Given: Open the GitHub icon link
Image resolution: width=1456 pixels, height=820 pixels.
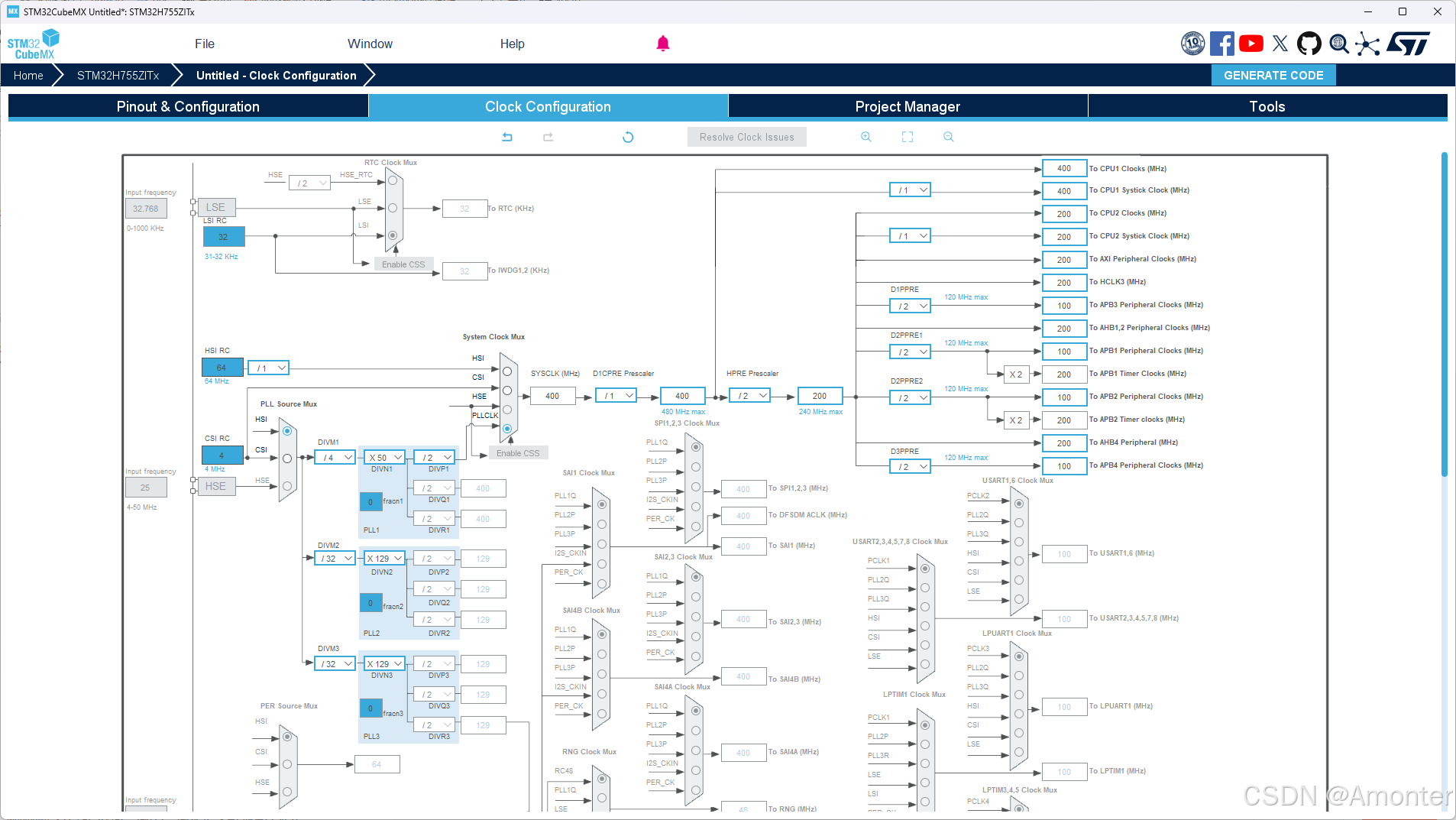Looking at the screenshot, I should tap(1309, 44).
